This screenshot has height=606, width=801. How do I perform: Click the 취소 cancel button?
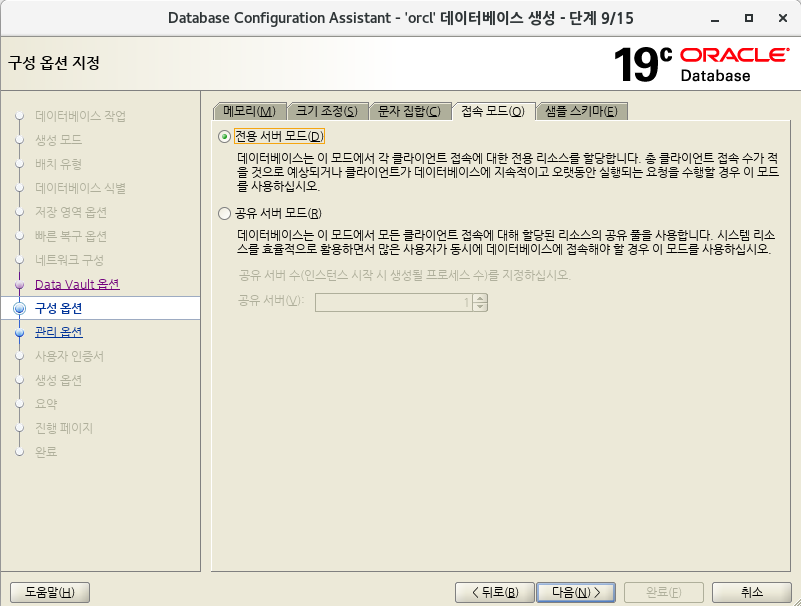tap(752, 592)
